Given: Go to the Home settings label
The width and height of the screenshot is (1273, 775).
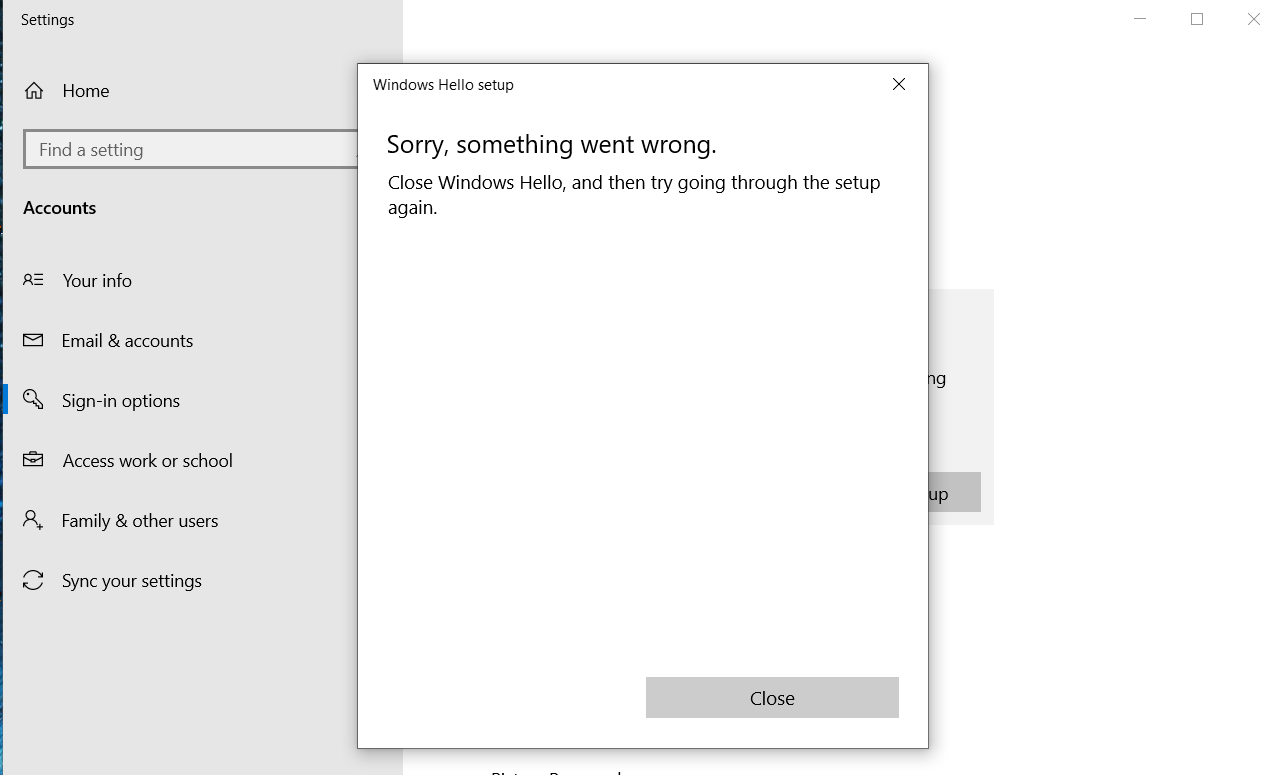Looking at the screenshot, I should [86, 91].
